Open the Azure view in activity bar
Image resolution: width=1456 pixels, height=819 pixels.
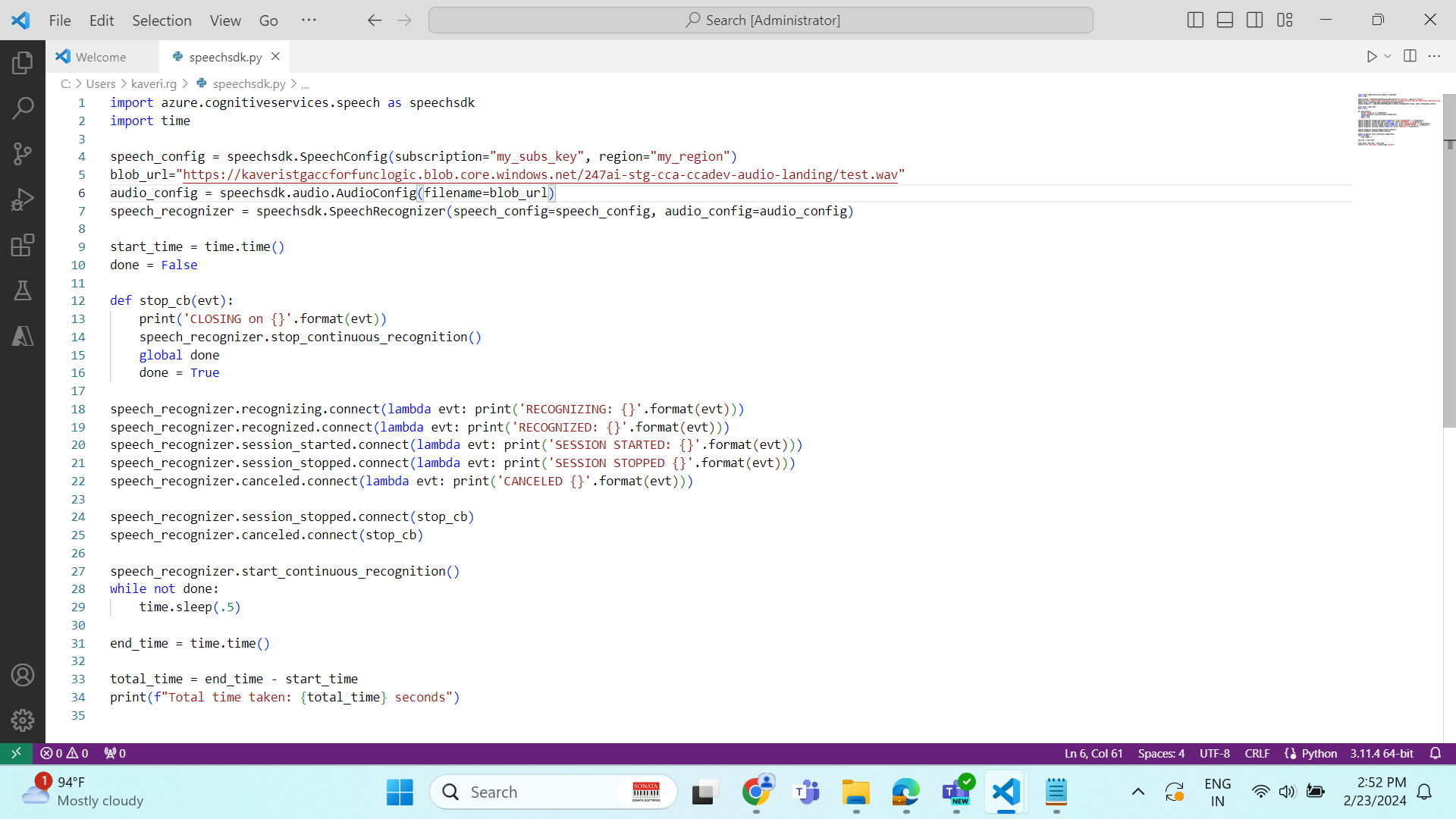tap(23, 336)
